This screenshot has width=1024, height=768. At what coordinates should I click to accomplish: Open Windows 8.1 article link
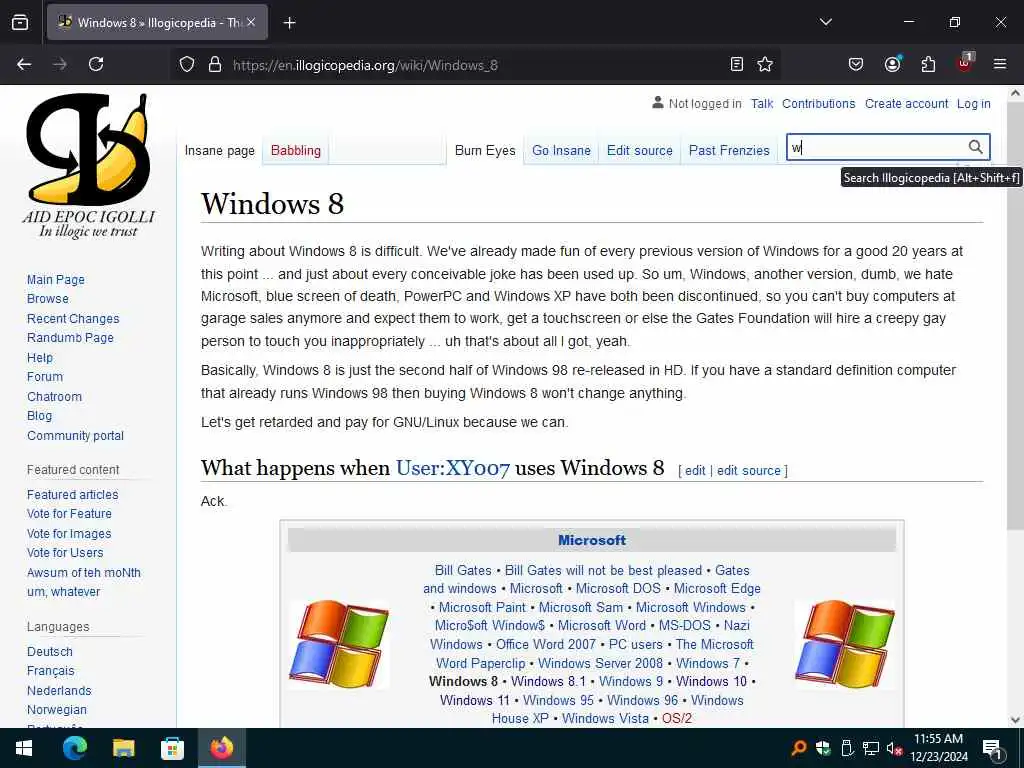click(x=548, y=681)
